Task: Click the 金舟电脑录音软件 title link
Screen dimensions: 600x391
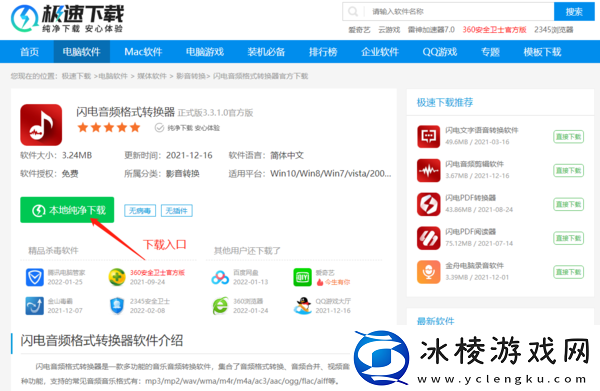Action: coord(474,266)
